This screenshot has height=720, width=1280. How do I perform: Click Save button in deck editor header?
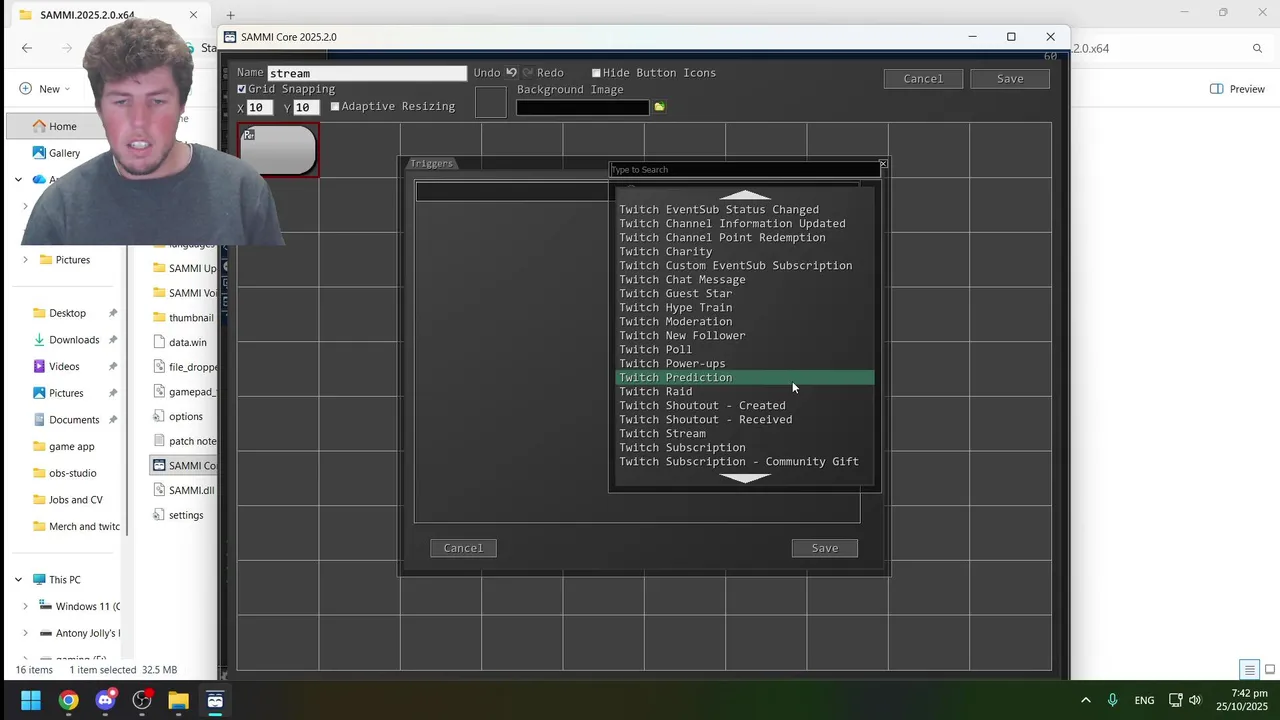coord(1010,79)
